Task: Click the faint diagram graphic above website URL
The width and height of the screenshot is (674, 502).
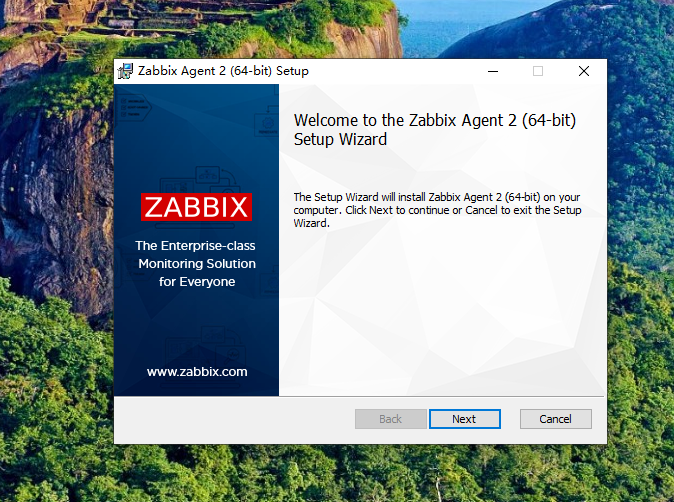Action: (x=205, y=345)
